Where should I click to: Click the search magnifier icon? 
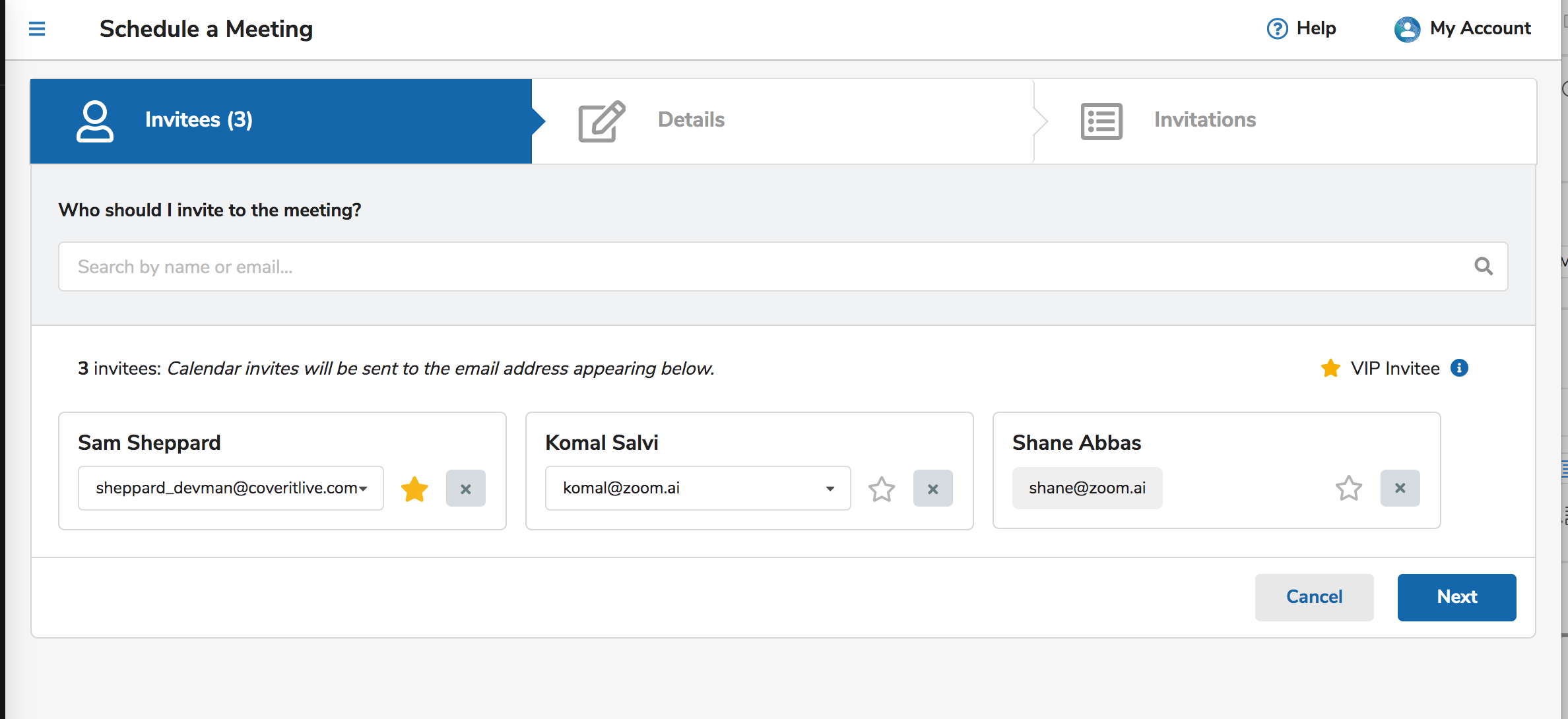click(1483, 266)
